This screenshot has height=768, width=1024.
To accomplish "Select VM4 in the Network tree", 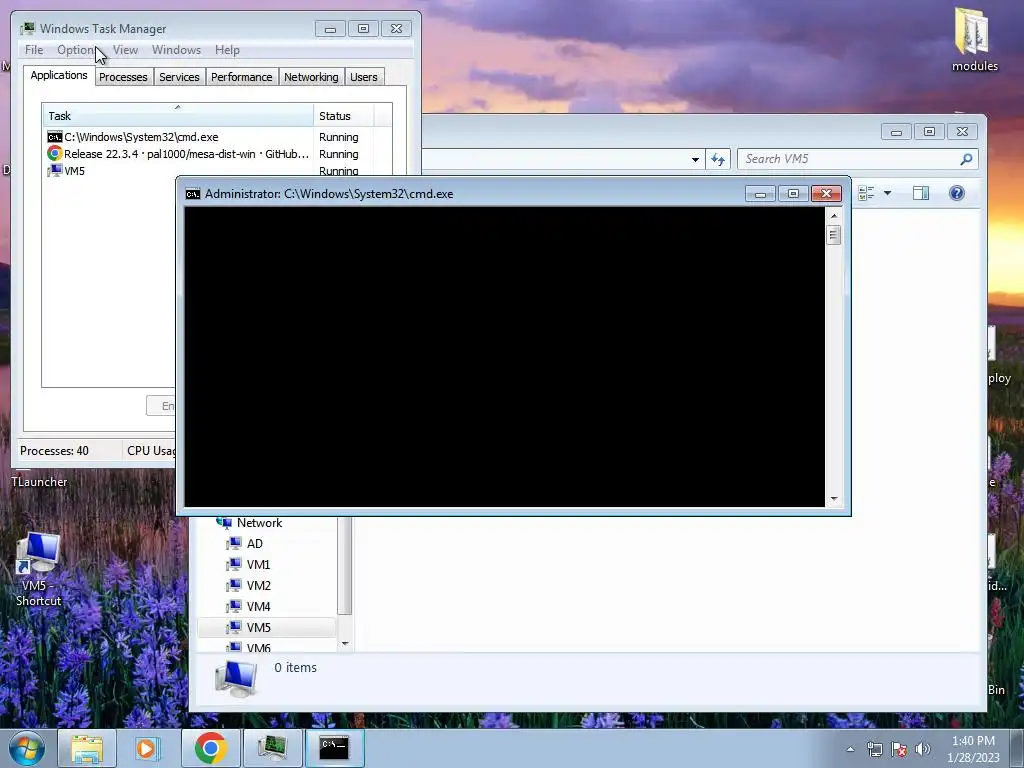I will tap(258, 607).
